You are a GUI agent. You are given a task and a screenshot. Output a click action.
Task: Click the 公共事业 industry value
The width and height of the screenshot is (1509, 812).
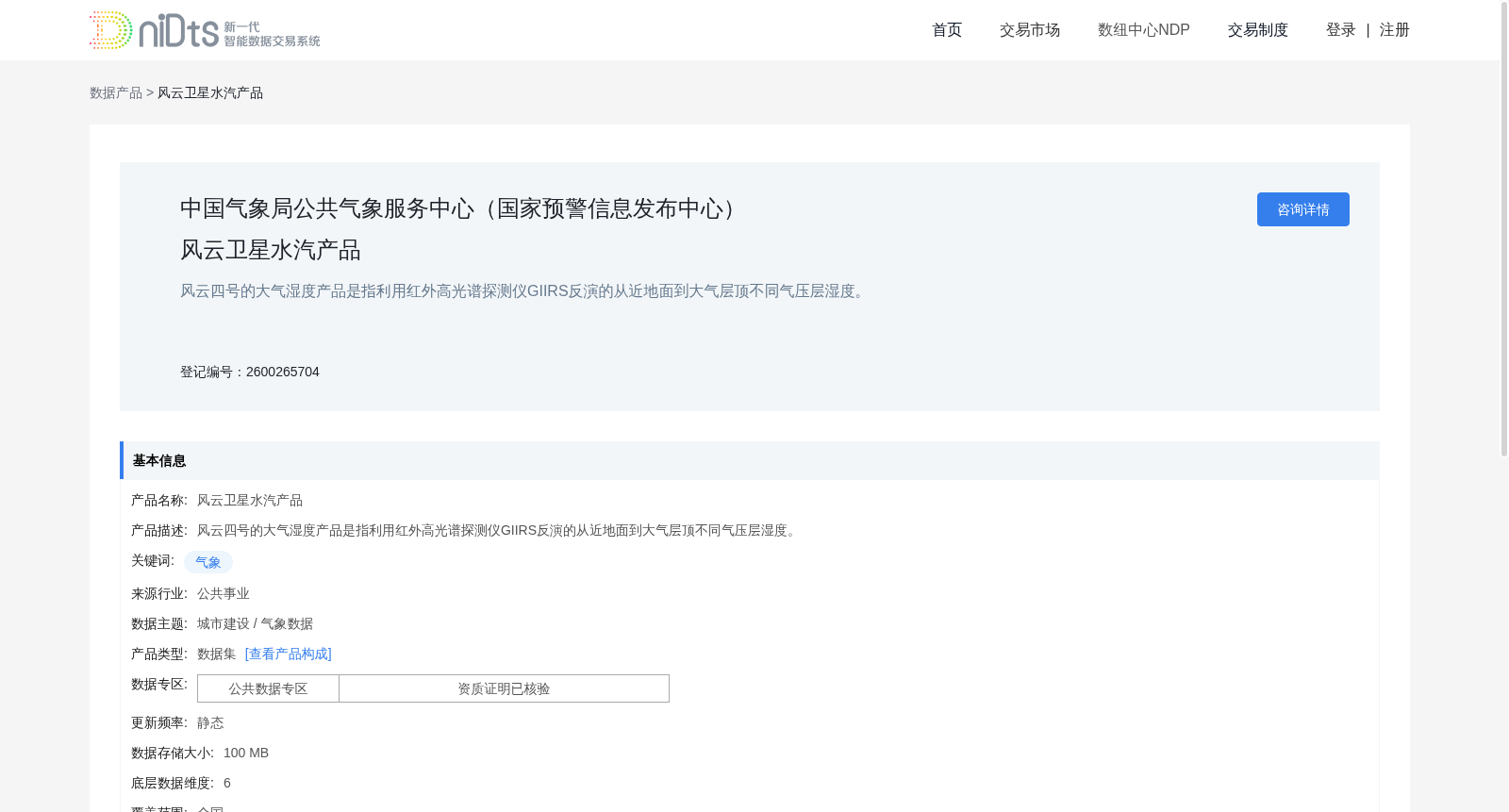[224, 593]
